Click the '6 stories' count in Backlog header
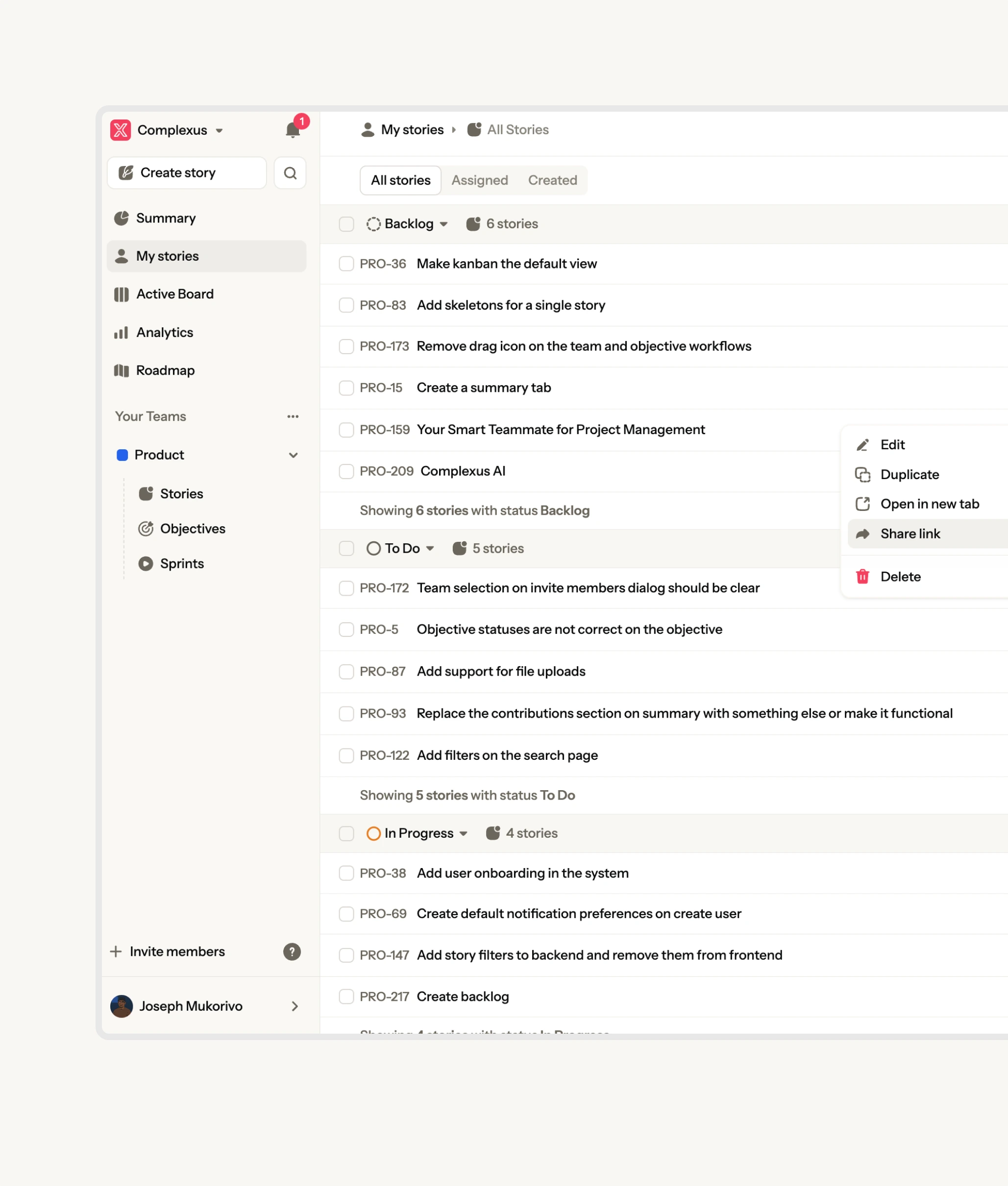The width and height of the screenshot is (1008, 1186). pyautogui.click(x=512, y=224)
